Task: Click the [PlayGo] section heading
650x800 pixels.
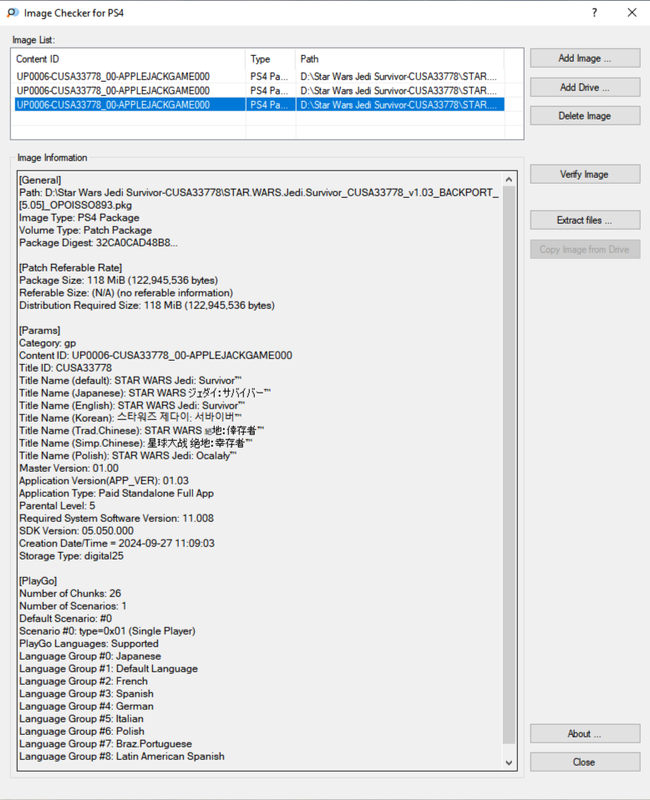Action: pyautogui.click(x=38, y=581)
